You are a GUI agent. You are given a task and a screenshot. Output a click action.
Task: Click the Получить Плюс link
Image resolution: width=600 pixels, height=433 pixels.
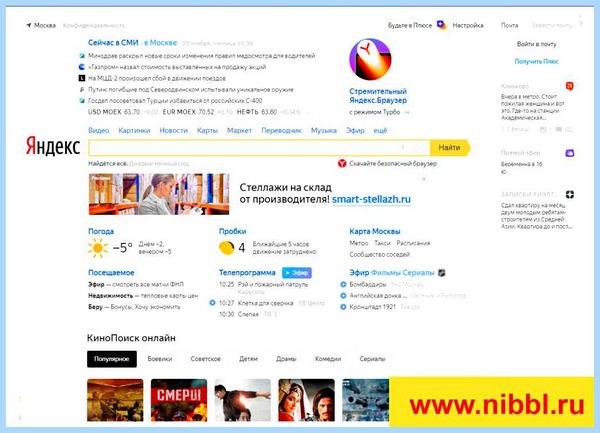pyautogui.click(x=536, y=61)
